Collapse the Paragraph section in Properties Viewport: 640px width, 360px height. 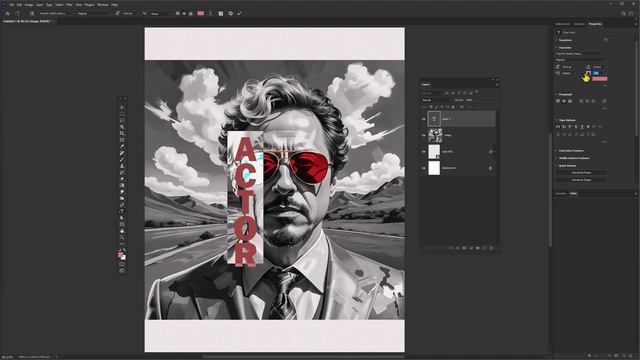[x=556, y=94]
